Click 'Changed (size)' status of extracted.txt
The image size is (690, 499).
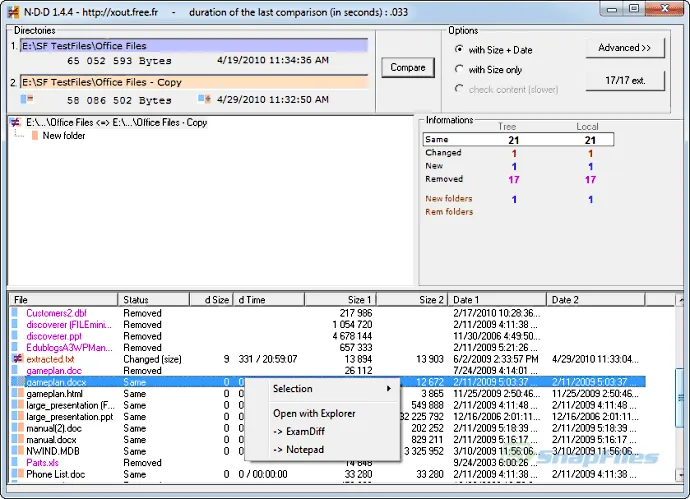pyautogui.click(x=152, y=359)
